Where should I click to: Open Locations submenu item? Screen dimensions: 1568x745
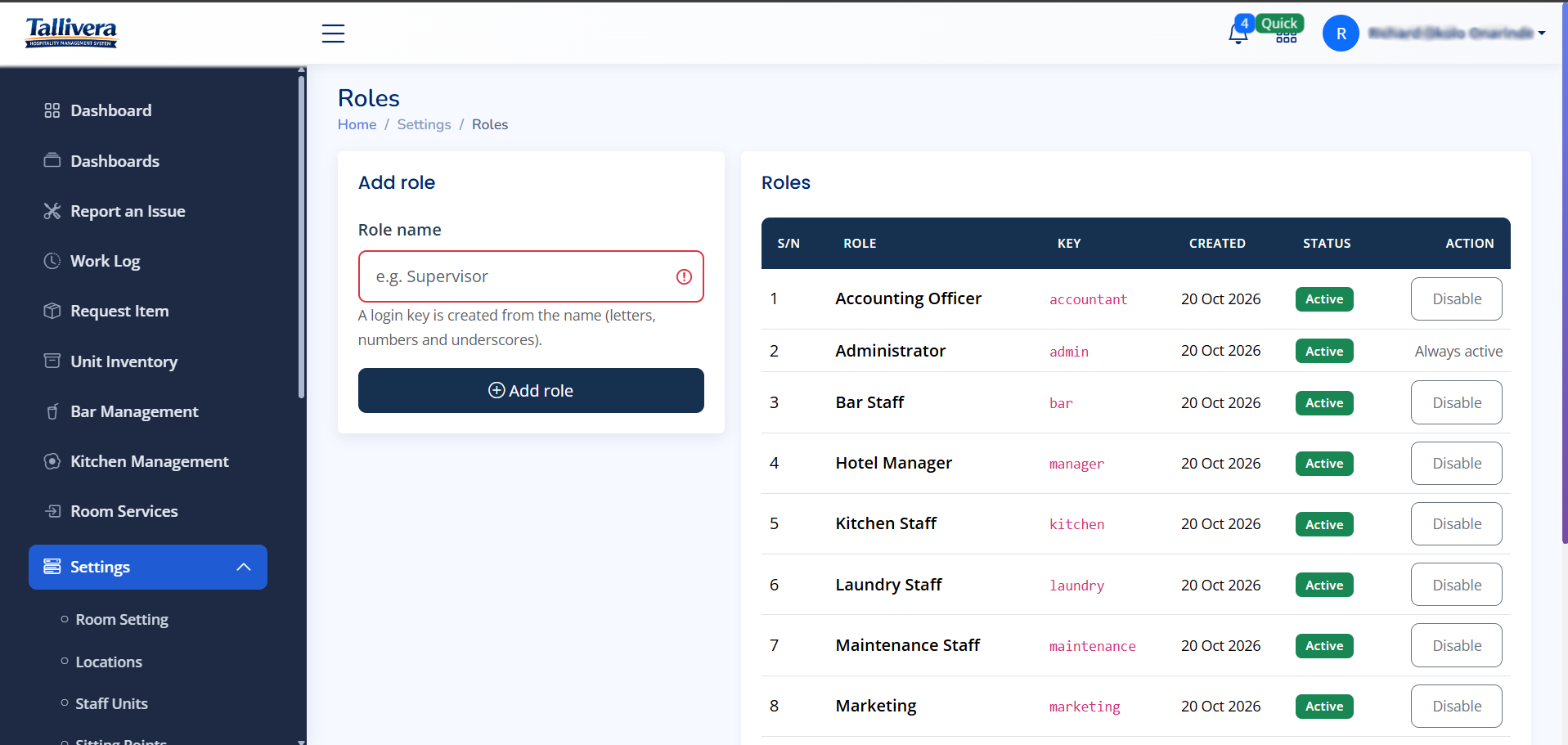tap(109, 662)
